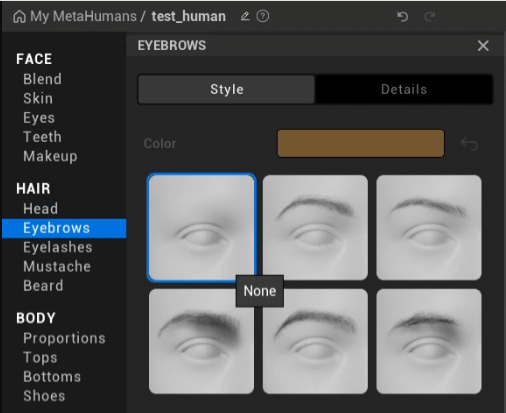The image size is (506, 413).
Task: Open the help question mark icon
Action: 263,16
